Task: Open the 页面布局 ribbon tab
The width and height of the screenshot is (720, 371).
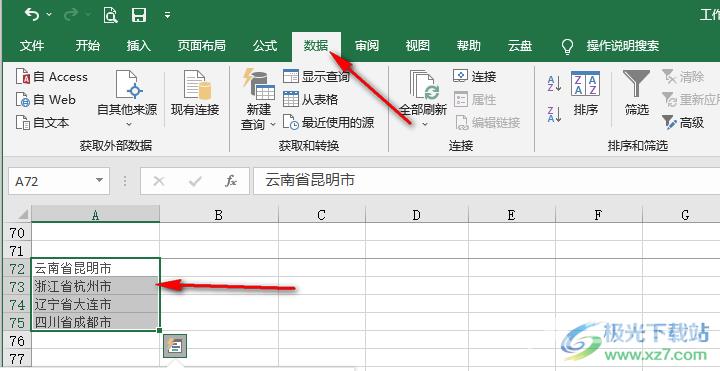Action: click(202, 45)
